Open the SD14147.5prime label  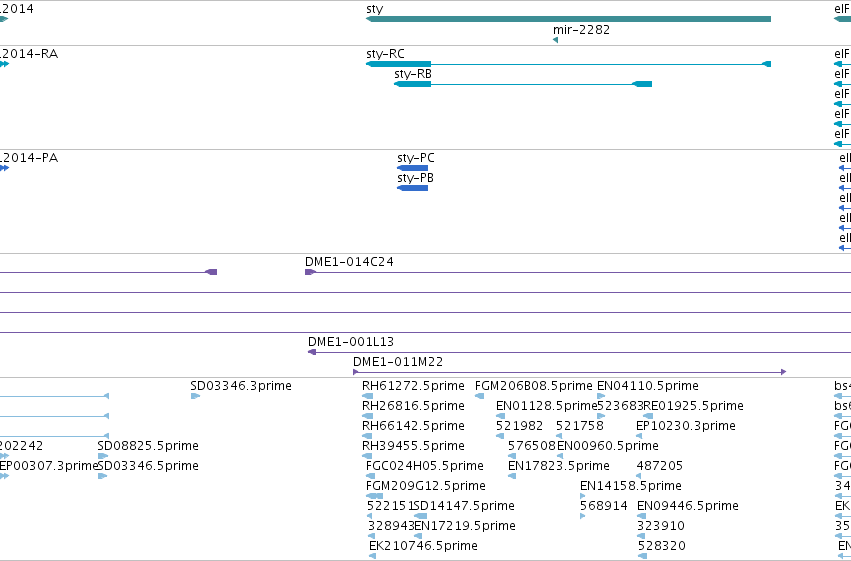coord(464,507)
